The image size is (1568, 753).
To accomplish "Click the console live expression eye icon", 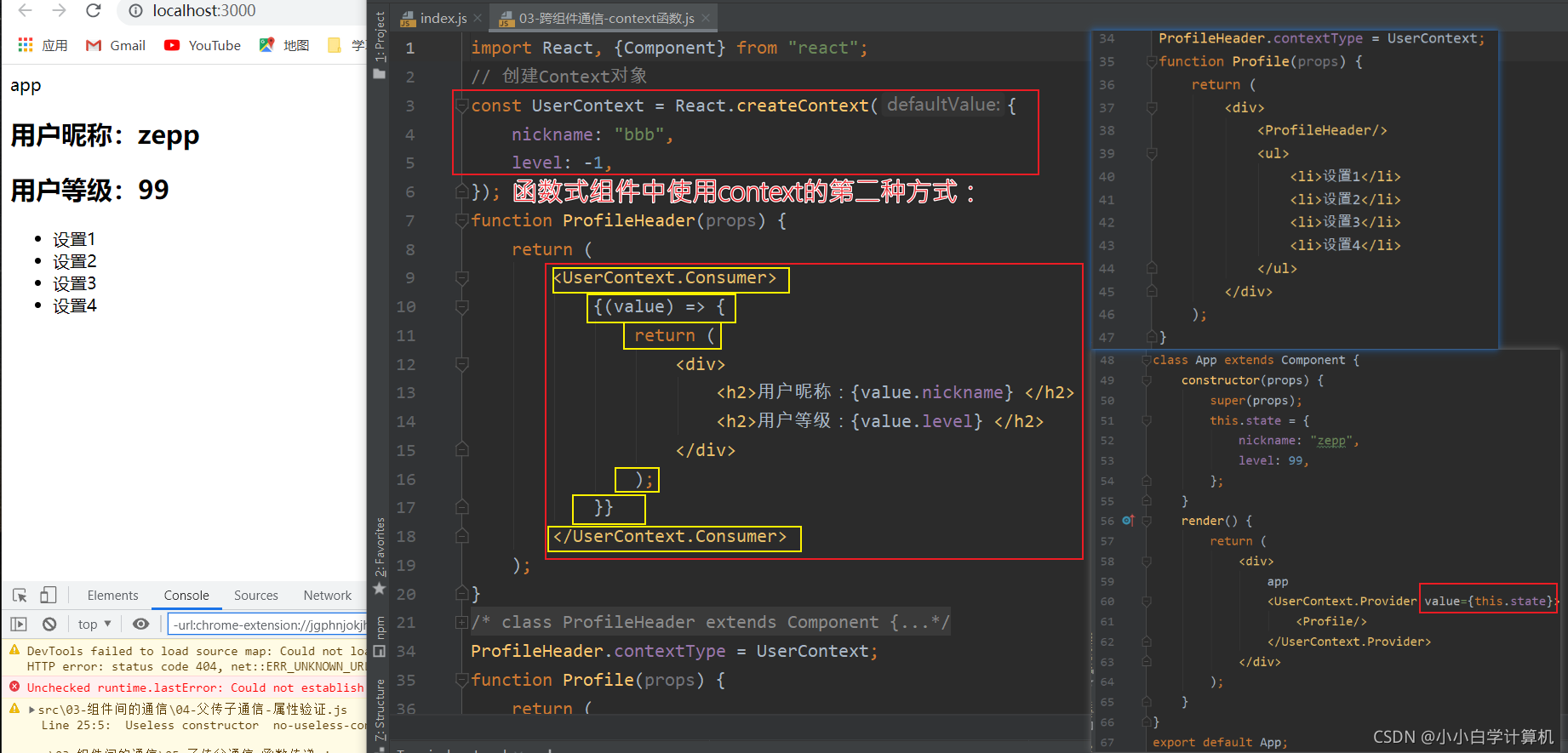I will [x=141, y=625].
